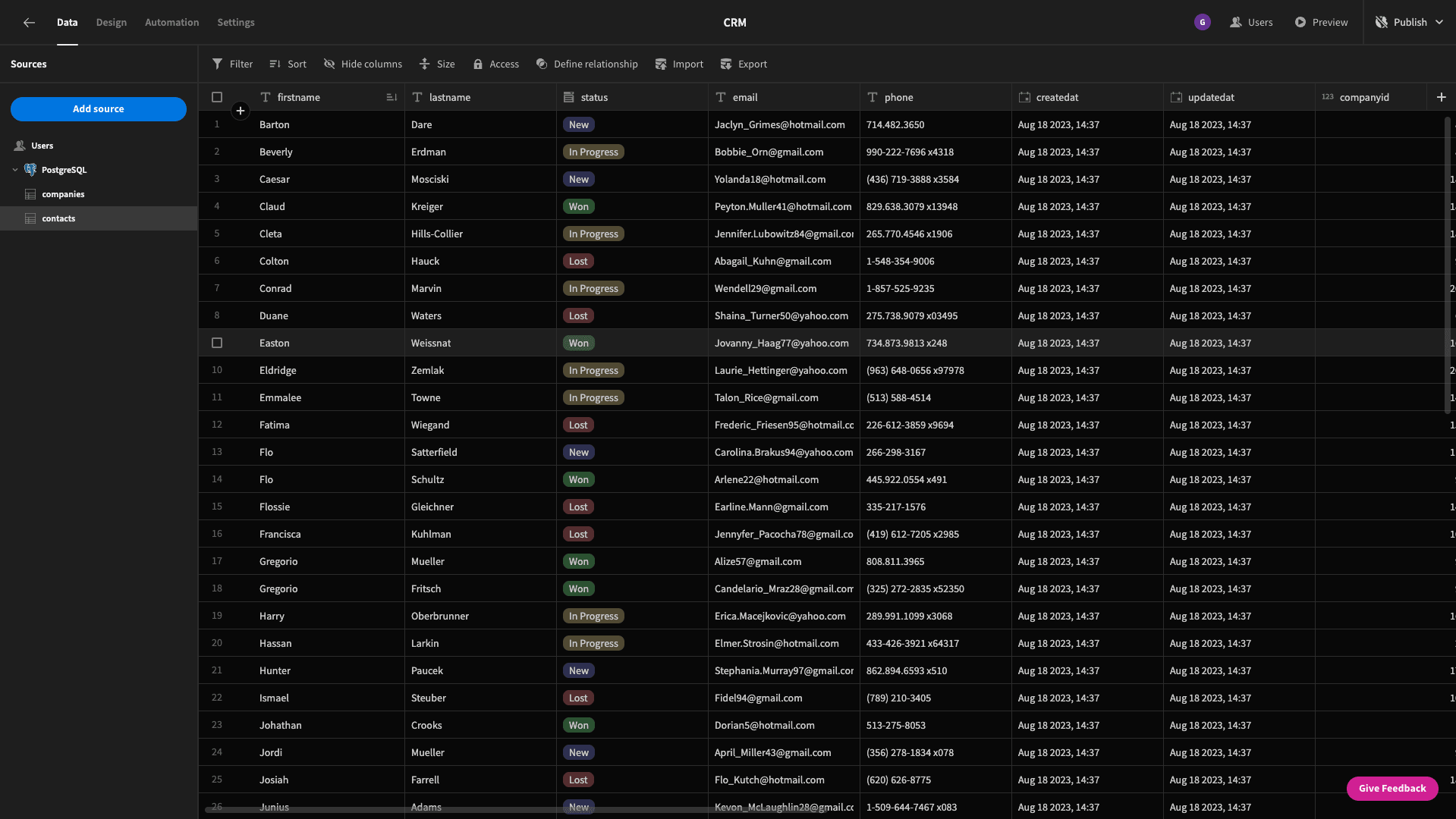Image resolution: width=1456 pixels, height=819 pixels.
Task: Click the Give Feedback button
Action: coord(1392,789)
